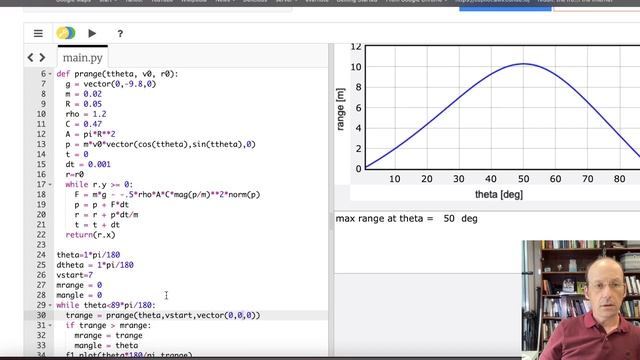The height and width of the screenshot is (360, 640).
Task: Click the code 'mangle = theta'
Action: [106, 345]
